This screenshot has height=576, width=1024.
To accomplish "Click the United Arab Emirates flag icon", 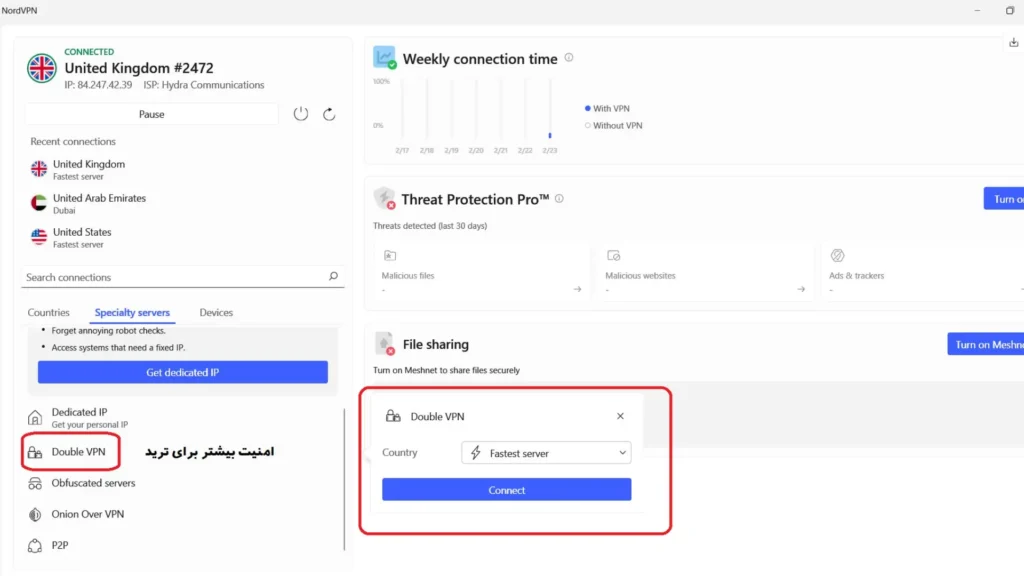I will pos(39,203).
